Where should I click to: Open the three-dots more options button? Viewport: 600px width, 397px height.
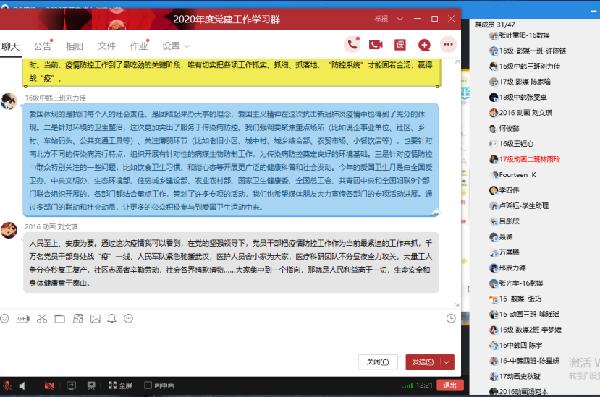pyautogui.click(x=448, y=44)
